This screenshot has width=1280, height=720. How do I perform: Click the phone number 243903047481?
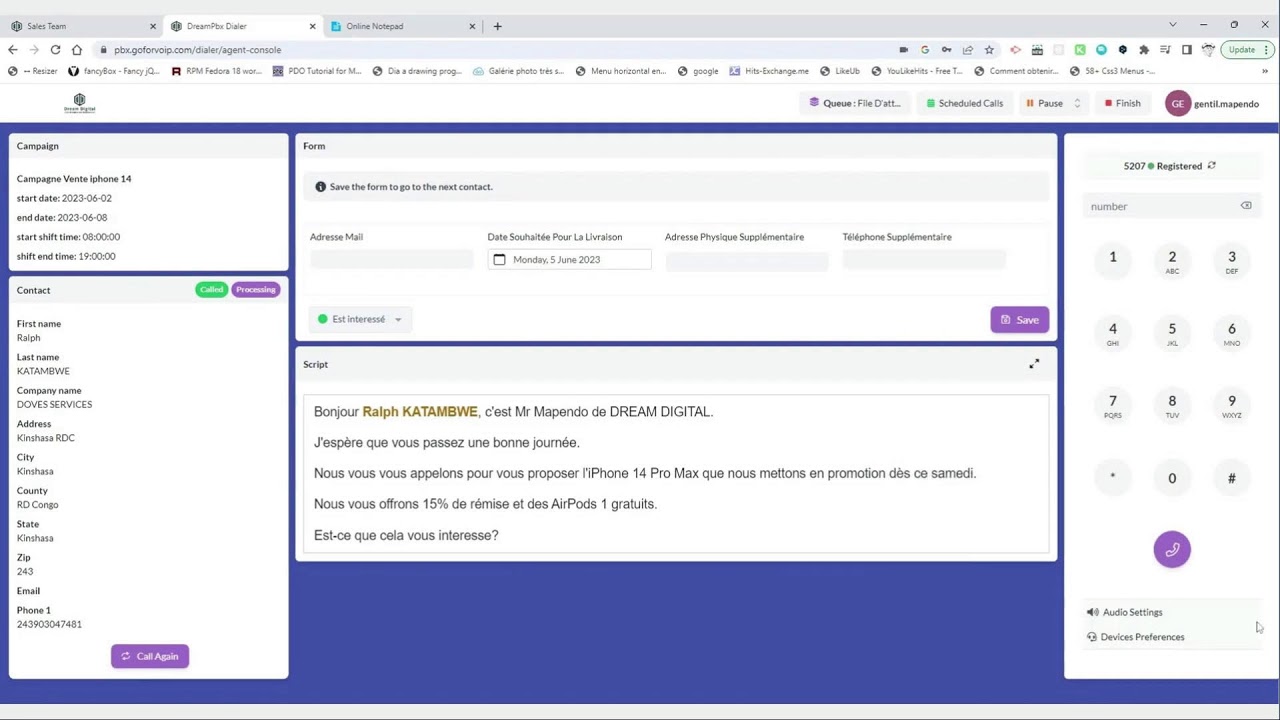49,624
